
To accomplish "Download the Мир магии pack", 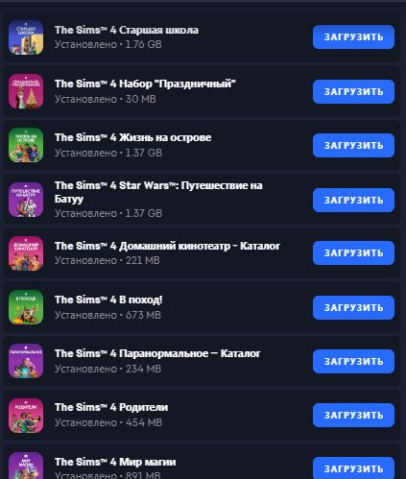I will (x=354, y=468).
